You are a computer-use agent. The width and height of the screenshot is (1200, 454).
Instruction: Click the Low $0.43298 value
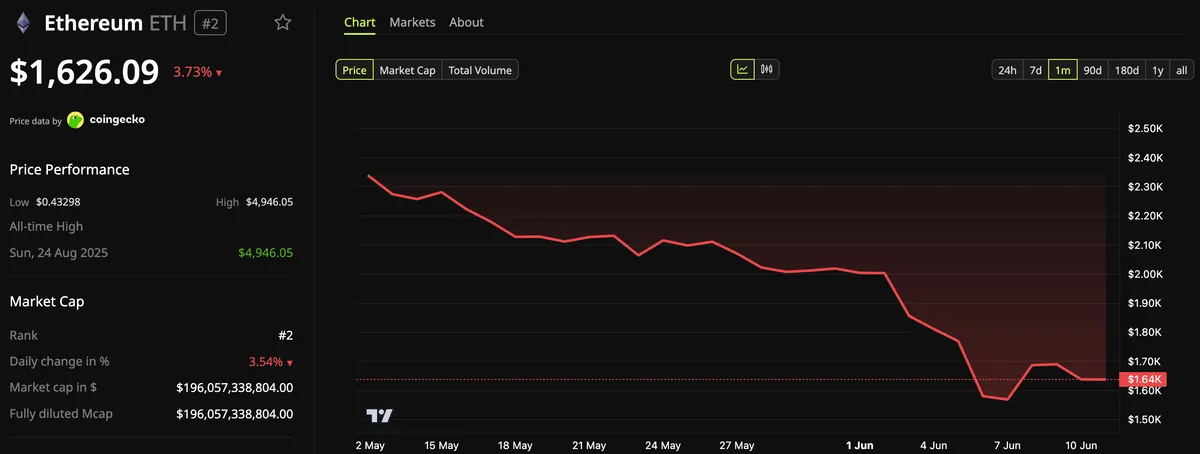pyautogui.click(x=59, y=202)
